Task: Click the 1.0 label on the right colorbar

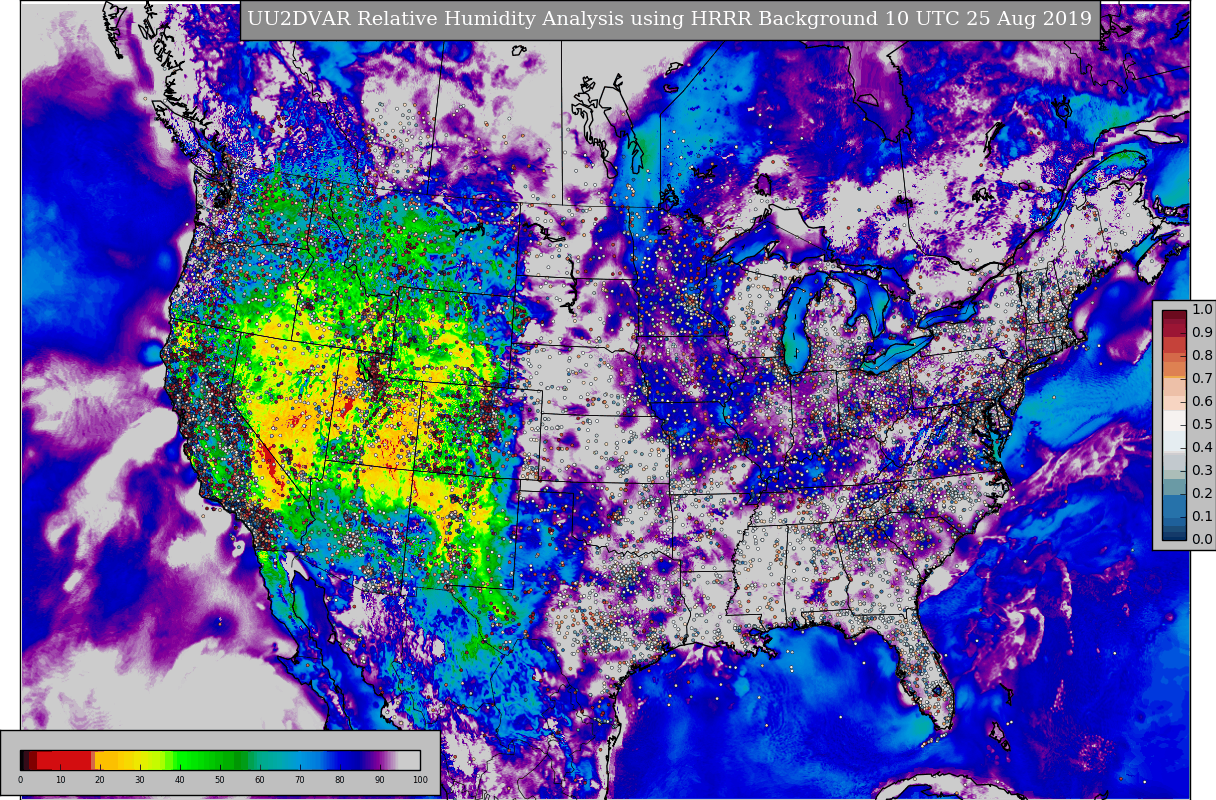Action: click(1202, 310)
